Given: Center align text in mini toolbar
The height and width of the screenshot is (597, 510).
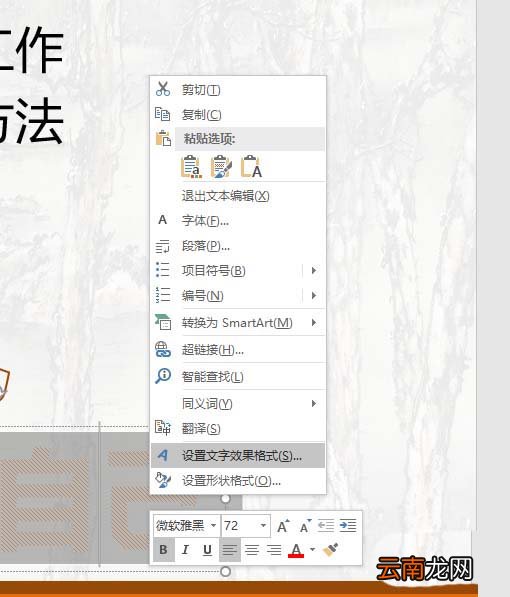Looking at the screenshot, I should click(x=252, y=549).
